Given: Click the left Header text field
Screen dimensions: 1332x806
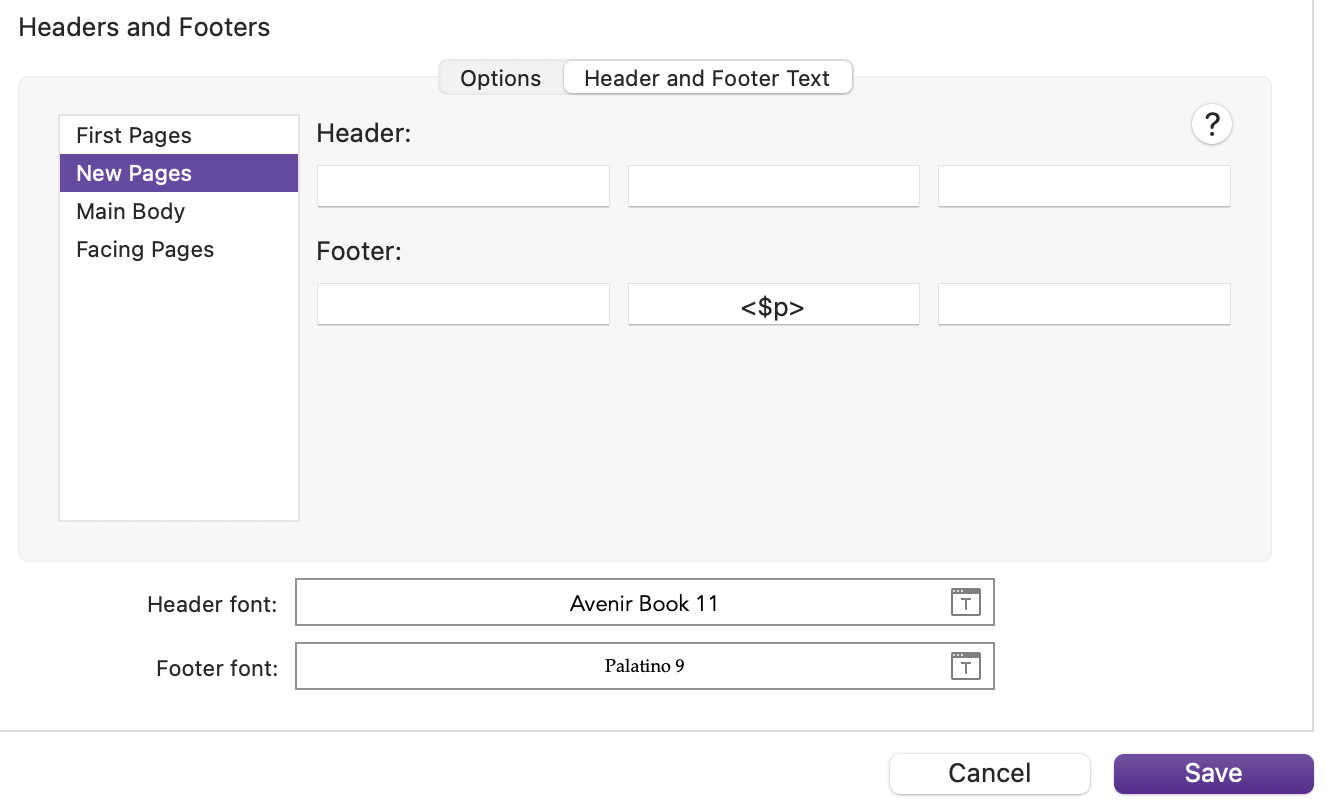Looking at the screenshot, I should point(463,186).
